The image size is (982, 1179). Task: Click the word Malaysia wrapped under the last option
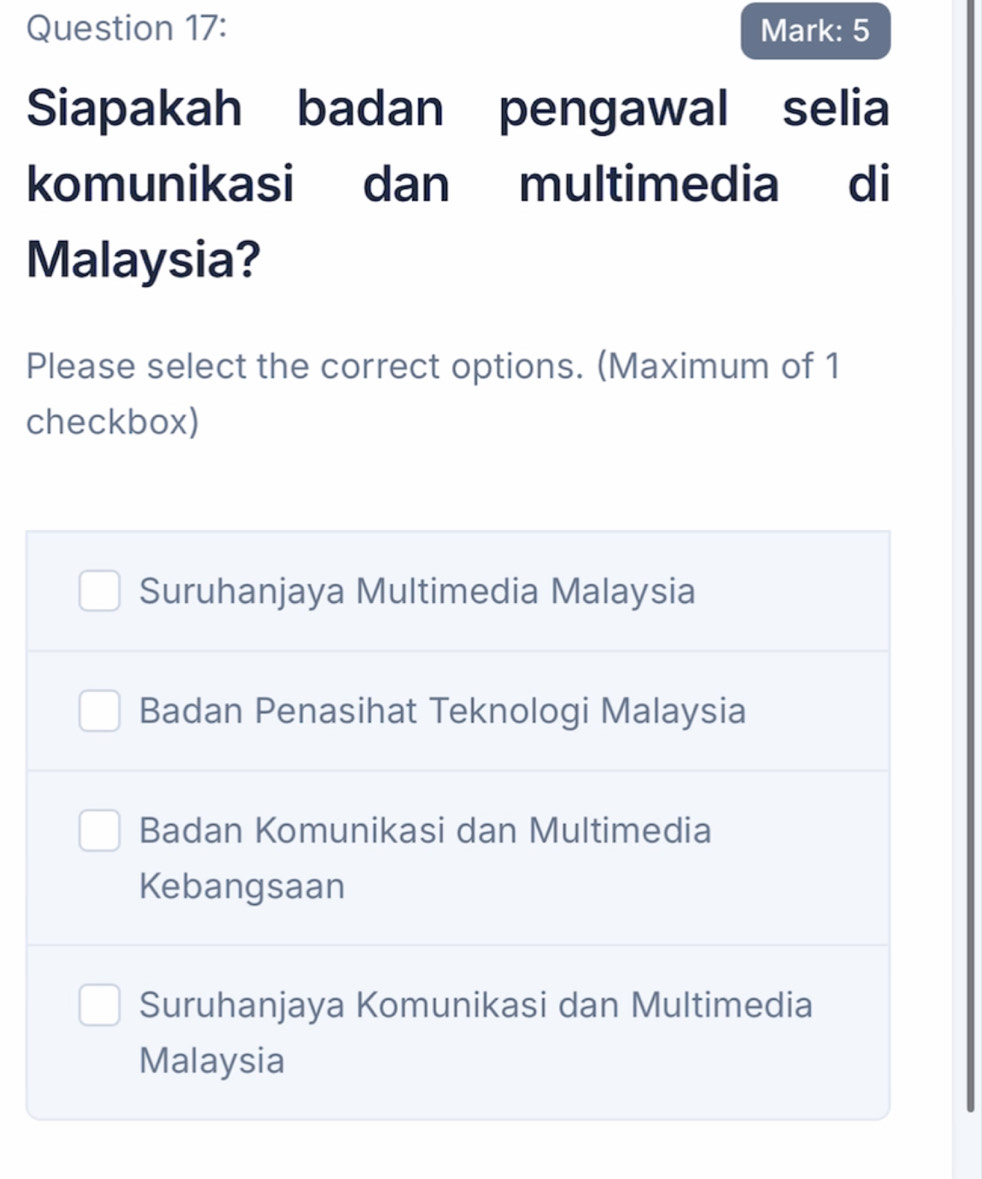pyautogui.click(x=212, y=1060)
